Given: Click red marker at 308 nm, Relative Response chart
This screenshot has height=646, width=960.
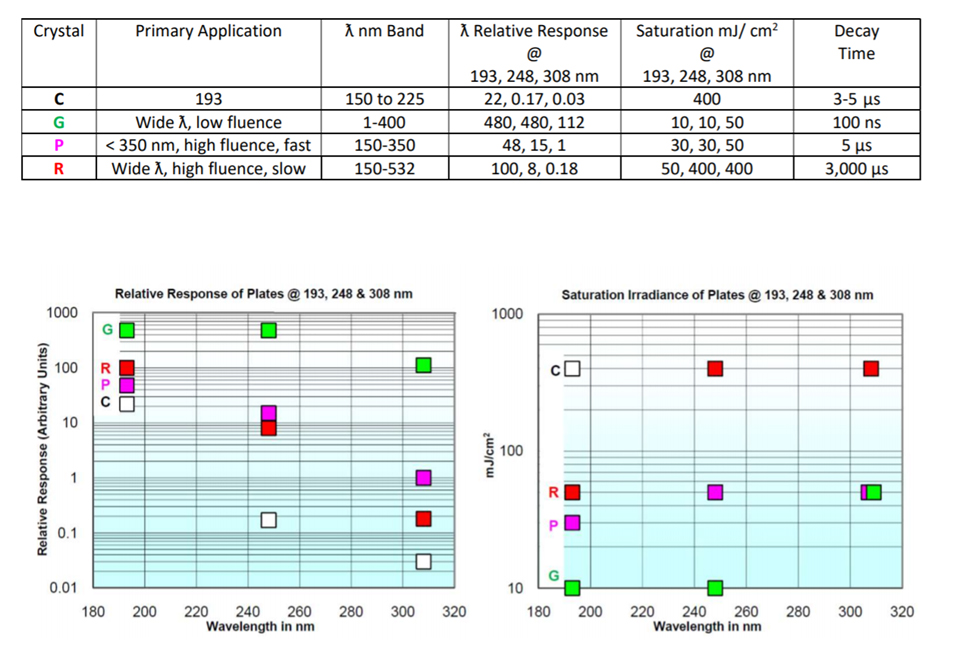Looking at the screenshot, I should click(424, 519).
